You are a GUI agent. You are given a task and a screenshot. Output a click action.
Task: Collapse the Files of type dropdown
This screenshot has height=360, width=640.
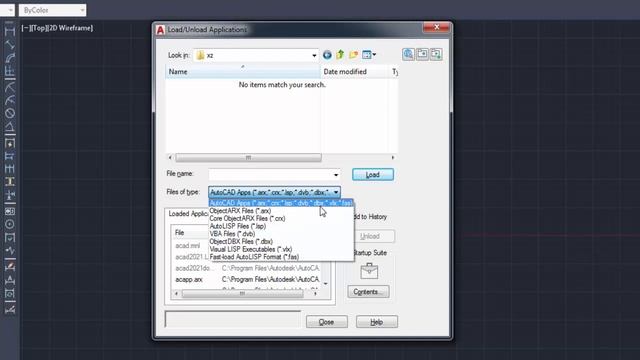tap(336, 192)
